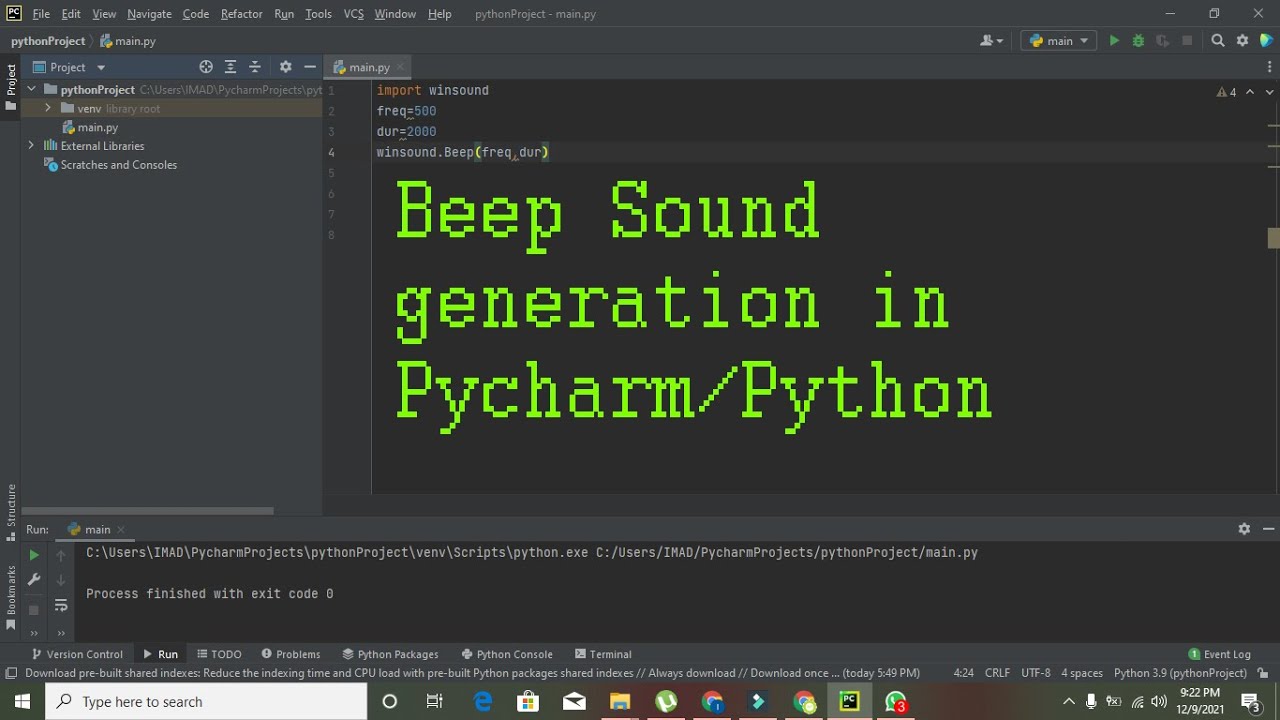Open the 4 spaces indent setting
The image size is (1280, 720).
click(x=1082, y=673)
